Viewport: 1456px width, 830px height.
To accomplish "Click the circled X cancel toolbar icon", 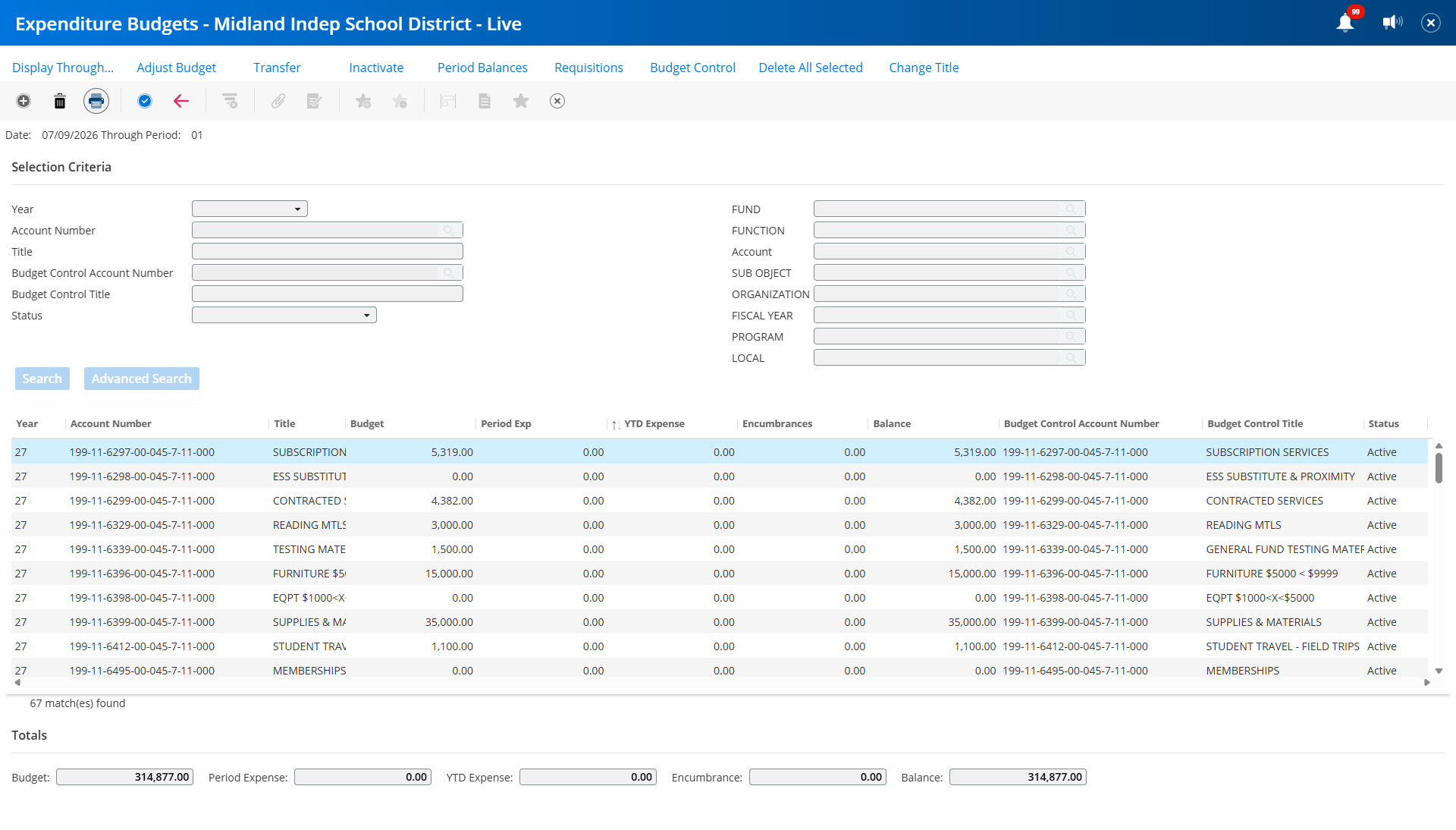I will tap(557, 101).
